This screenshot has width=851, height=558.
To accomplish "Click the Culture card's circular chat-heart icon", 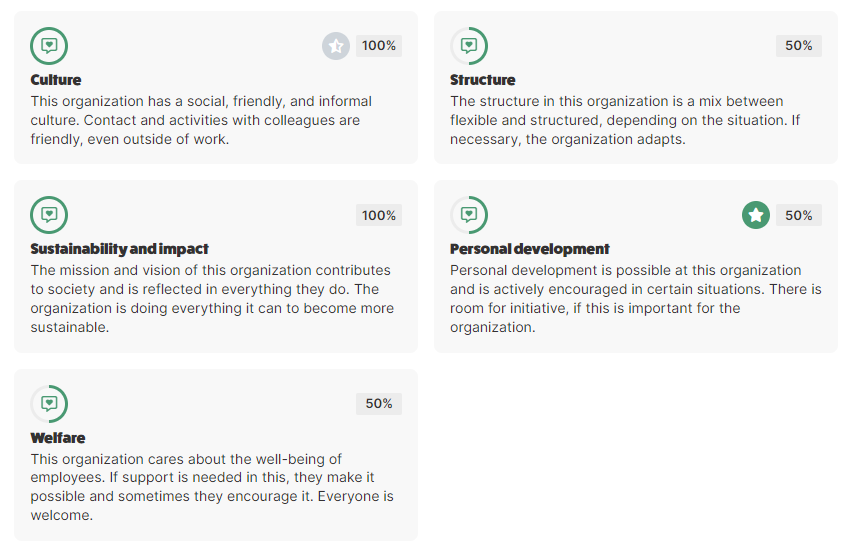I will click(49, 46).
